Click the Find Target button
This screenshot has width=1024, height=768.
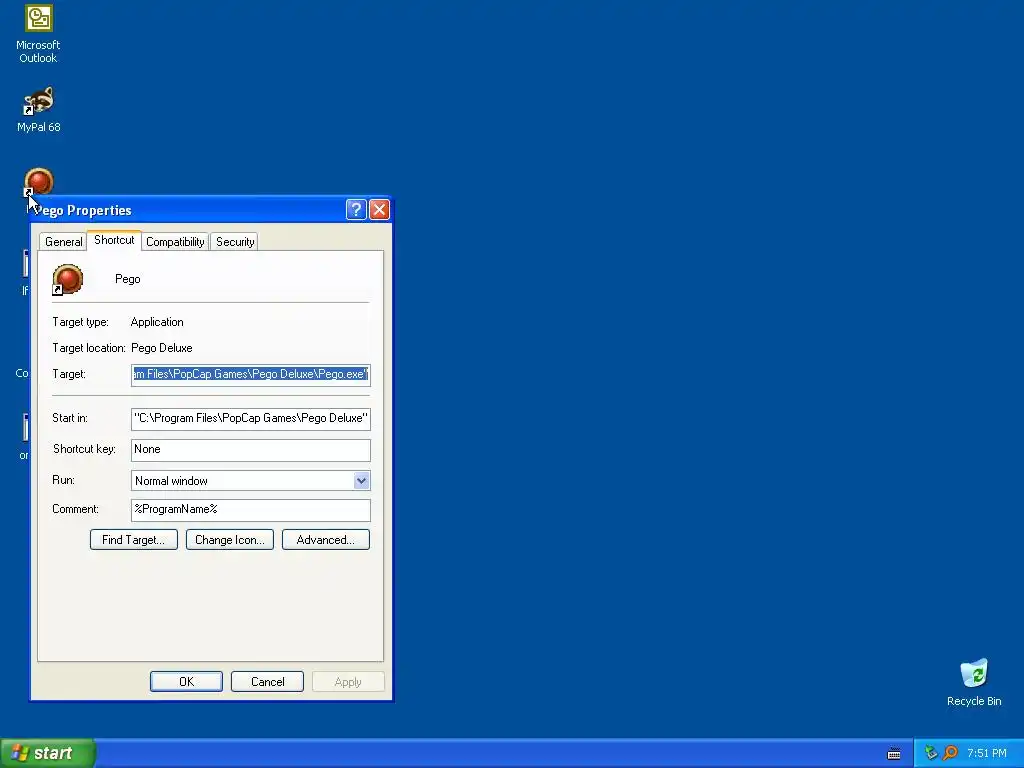point(134,540)
